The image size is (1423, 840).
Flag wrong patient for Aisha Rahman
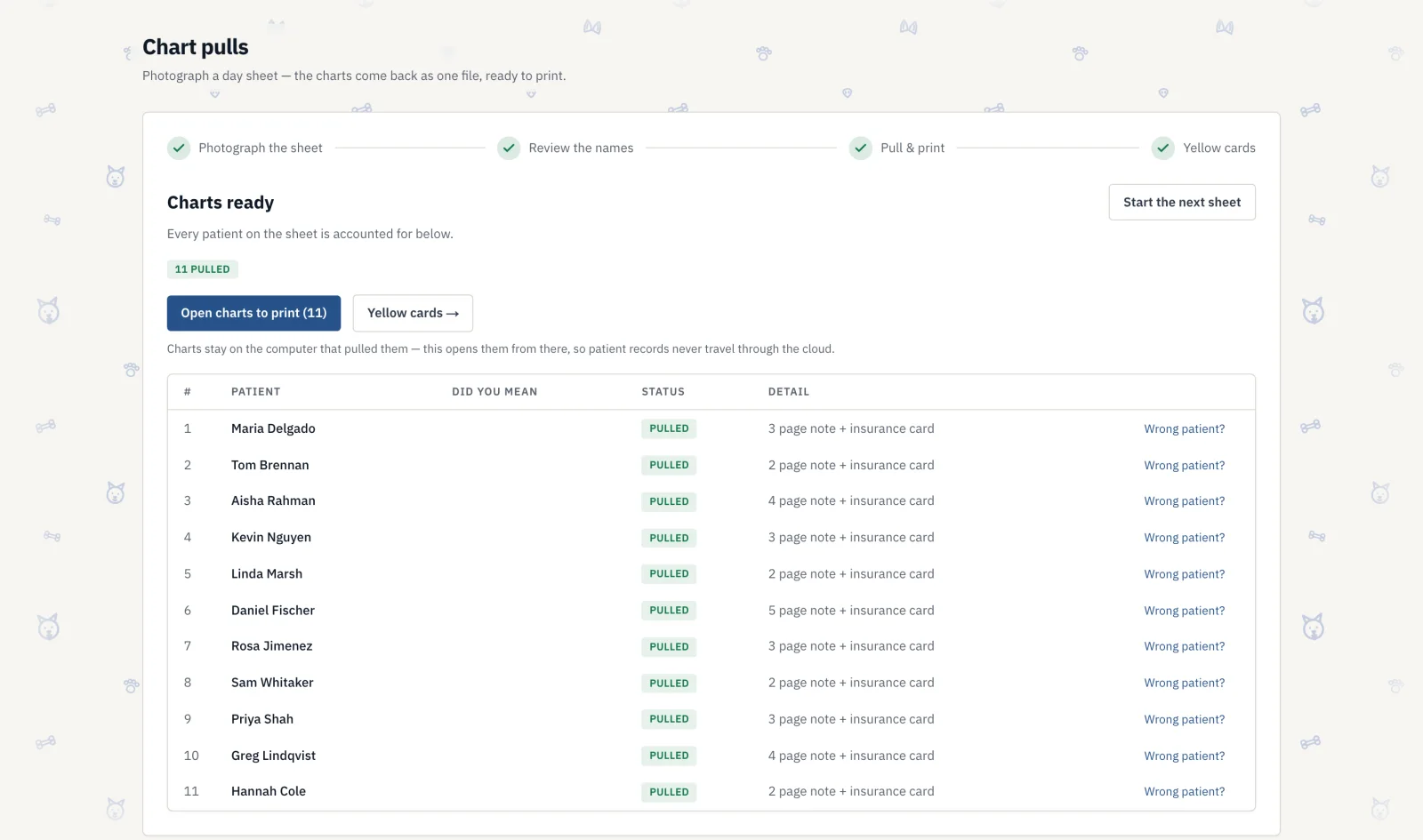(1184, 501)
